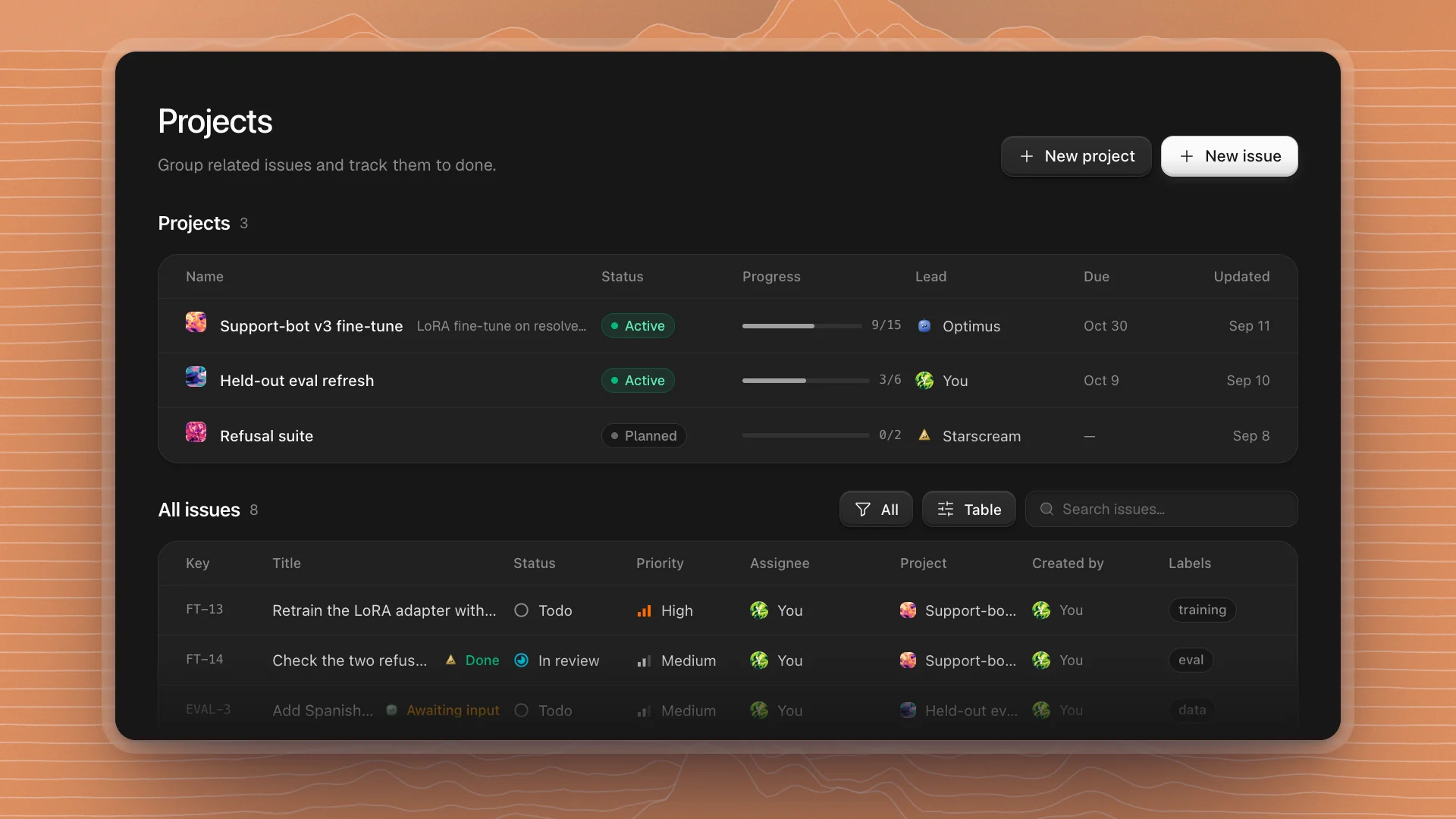Open issue 'Check the two refus...'
The image size is (1456, 819).
pyautogui.click(x=350, y=661)
